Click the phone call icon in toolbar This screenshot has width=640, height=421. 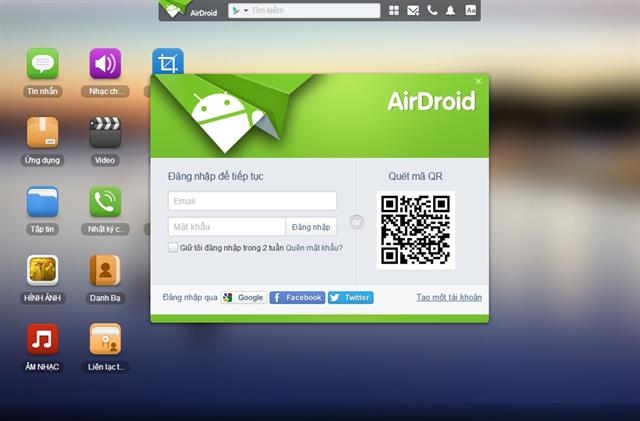coord(432,10)
